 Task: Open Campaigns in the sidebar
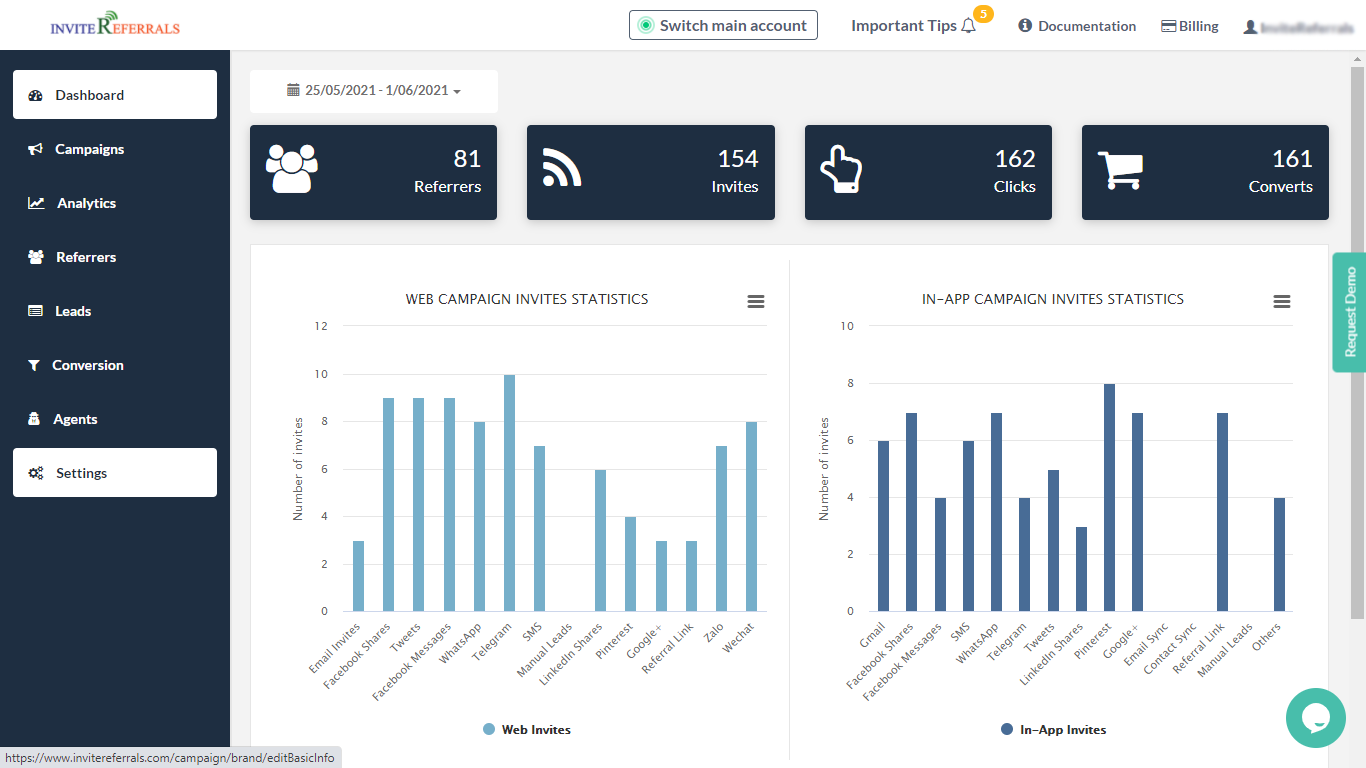tap(89, 149)
